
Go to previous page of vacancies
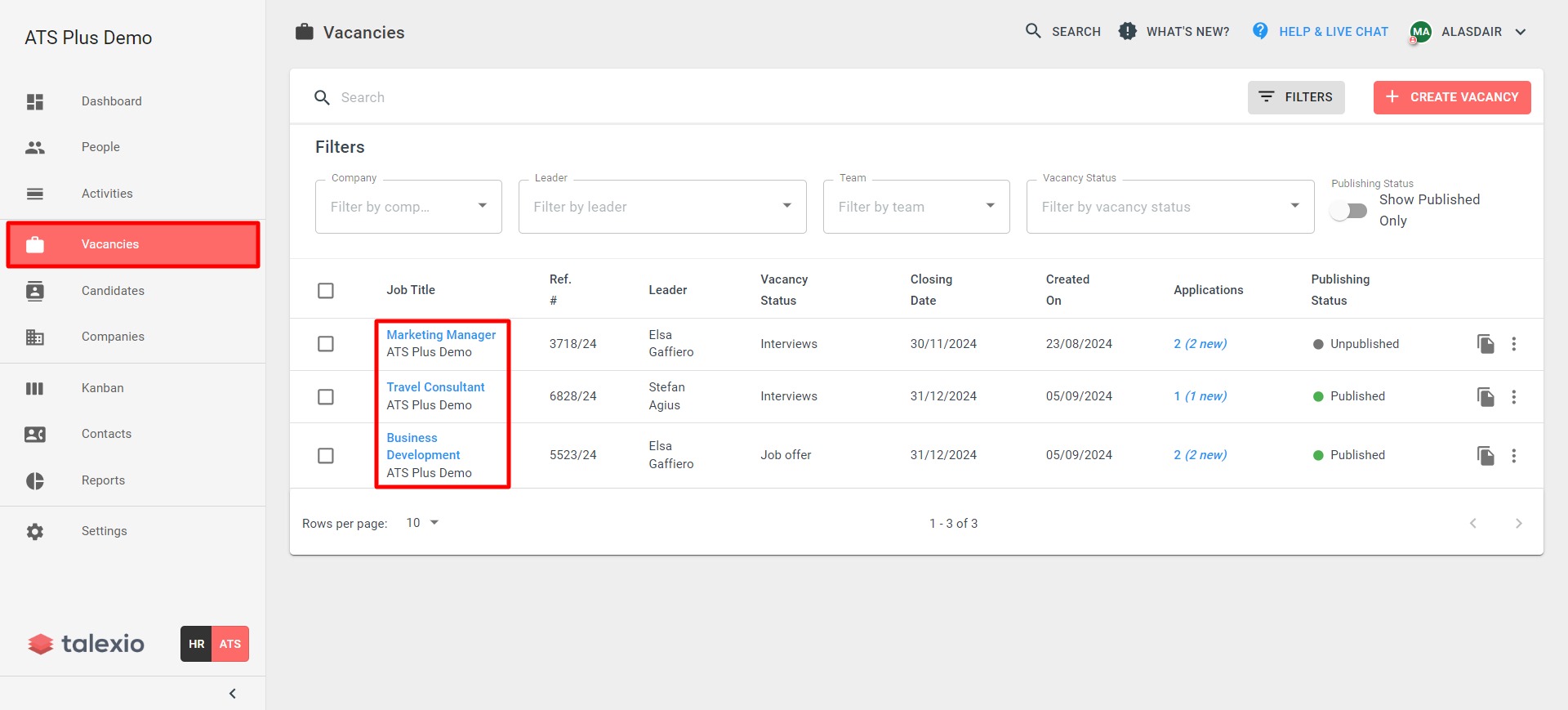1472,523
